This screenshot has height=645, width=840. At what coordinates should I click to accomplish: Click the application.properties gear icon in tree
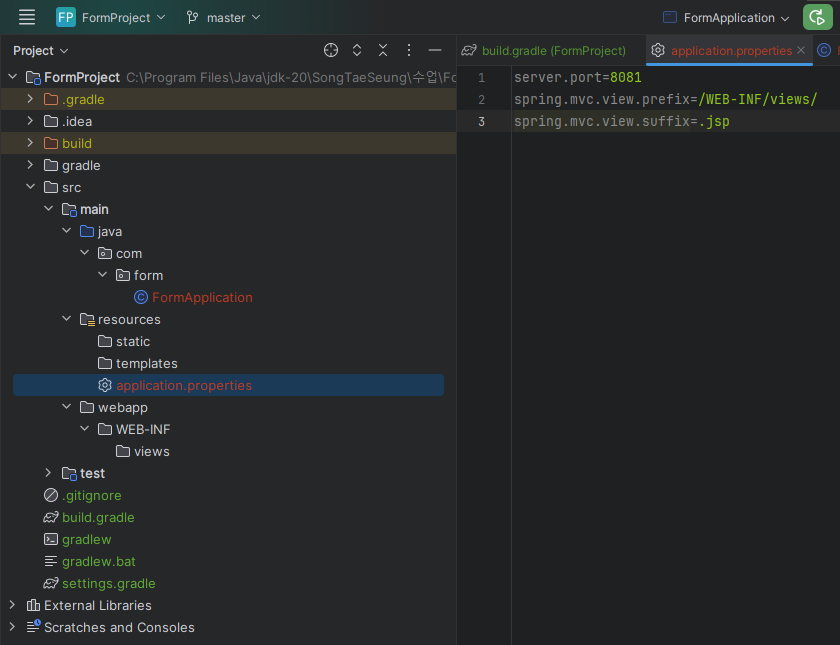pos(105,385)
